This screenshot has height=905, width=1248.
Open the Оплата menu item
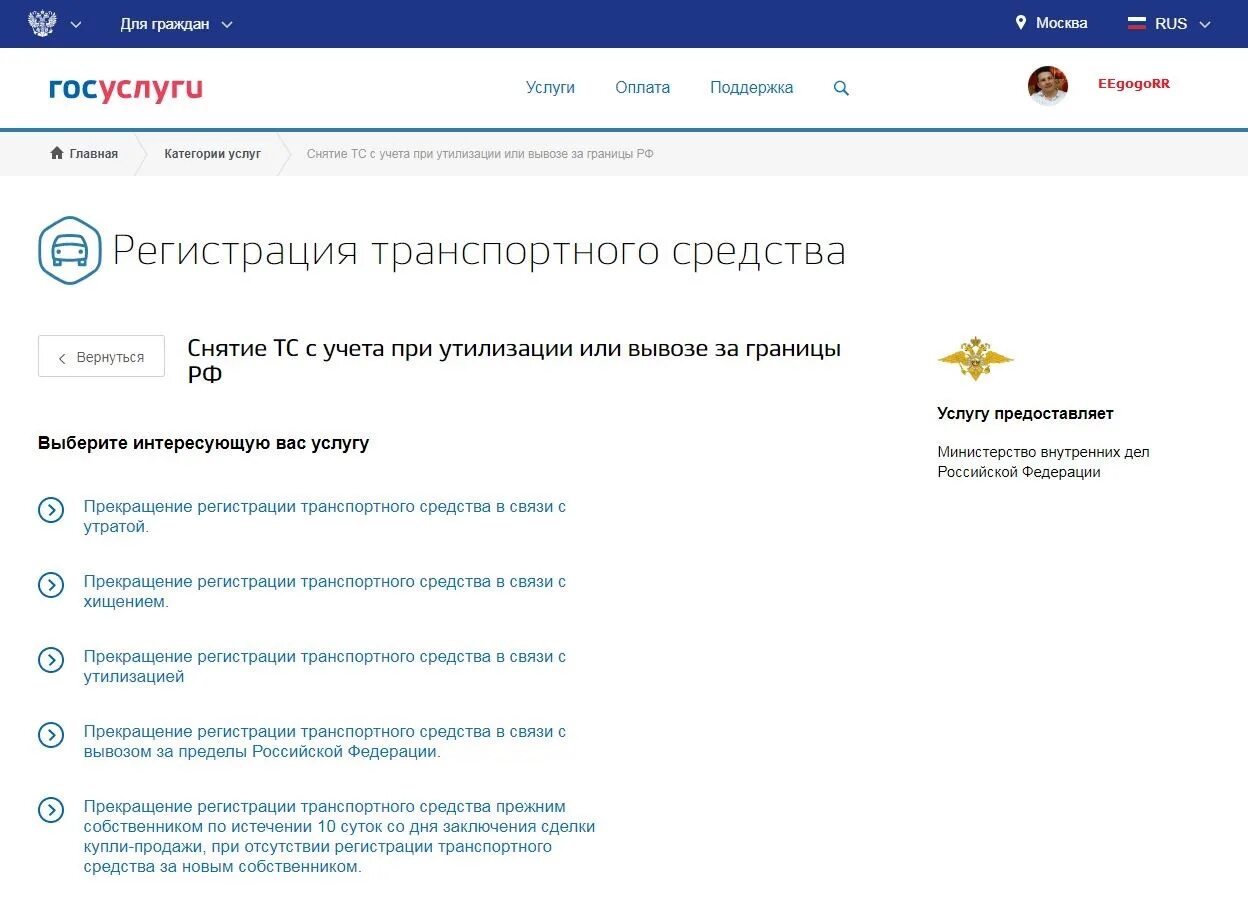[x=643, y=88]
